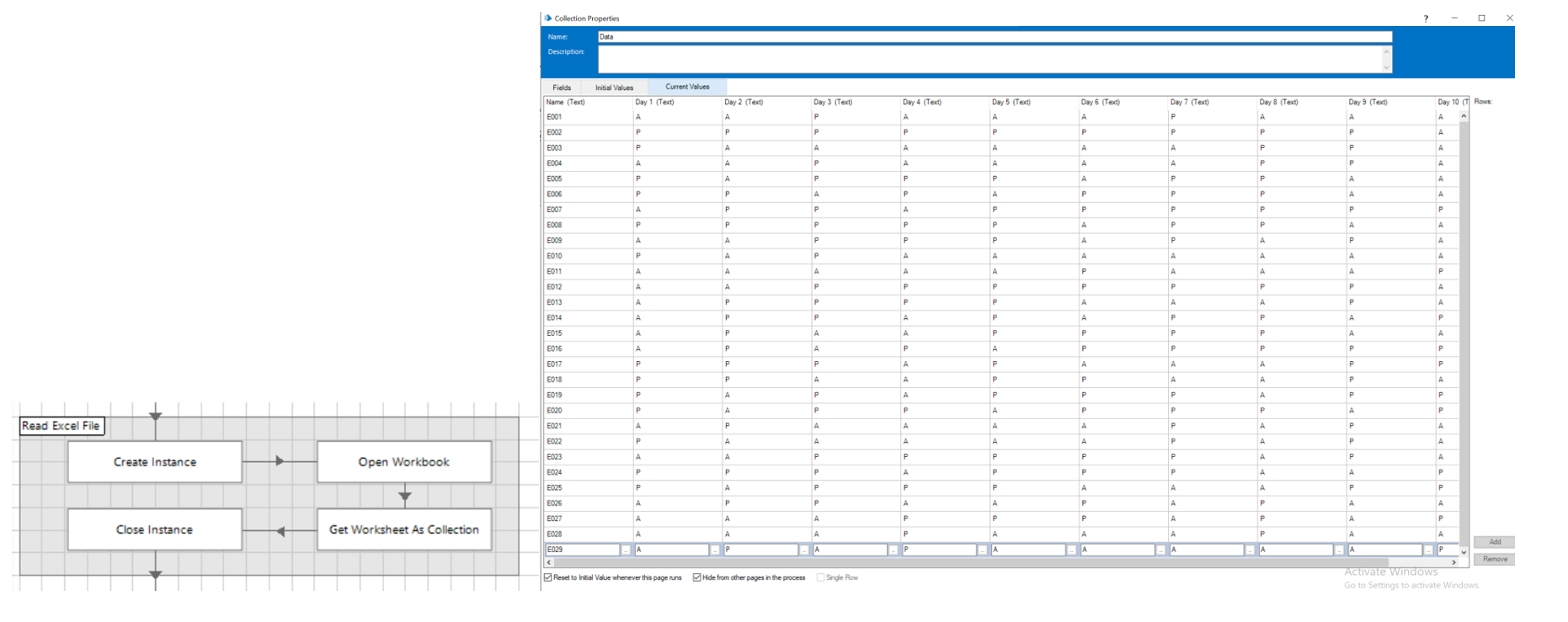Viewport: 1568px width, 622px height.
Task: Select the Get Worksheet As Collection stage
Action: (404, 529)
